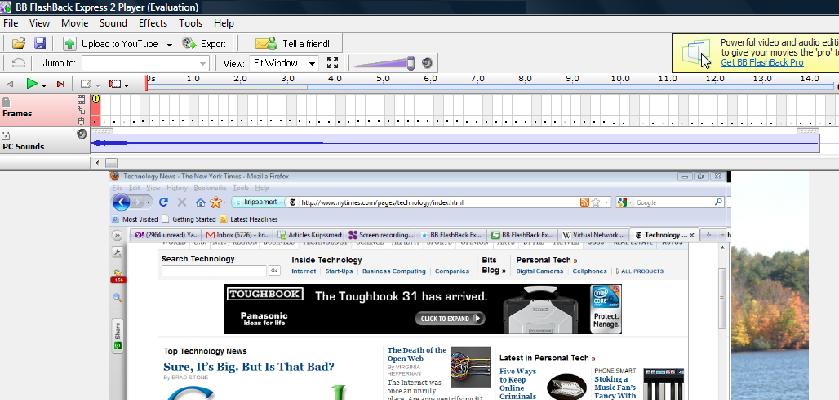Click the purple volume slider

385,63
